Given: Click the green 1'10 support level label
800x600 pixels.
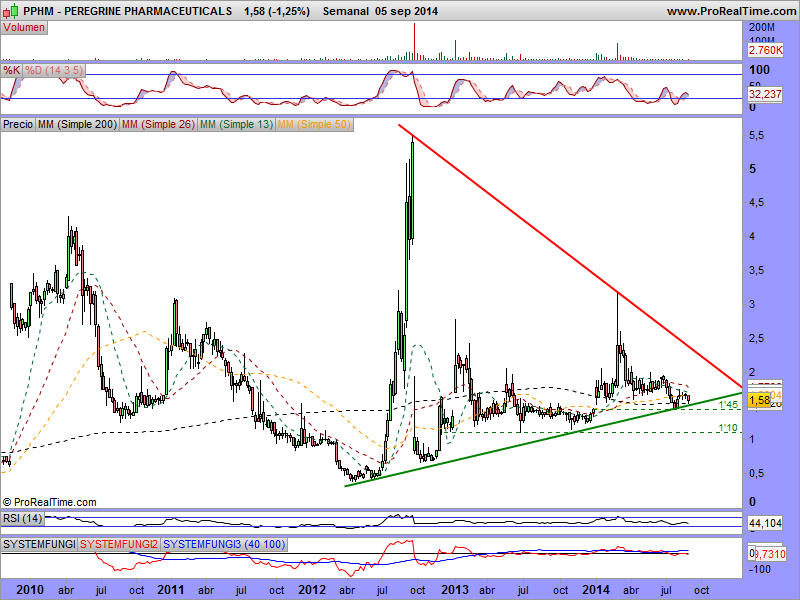Looking at the screenshot, I should click(x=728, y=428).
